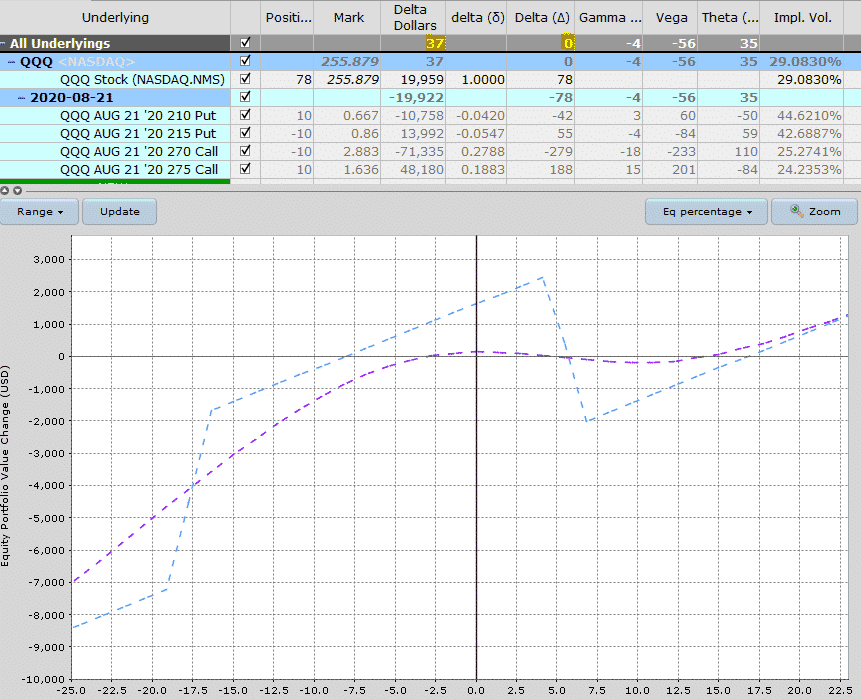Screen dimensions: 861x699
Task: Click the 2020-08-21 expiry label
Action: pos(71,98)
